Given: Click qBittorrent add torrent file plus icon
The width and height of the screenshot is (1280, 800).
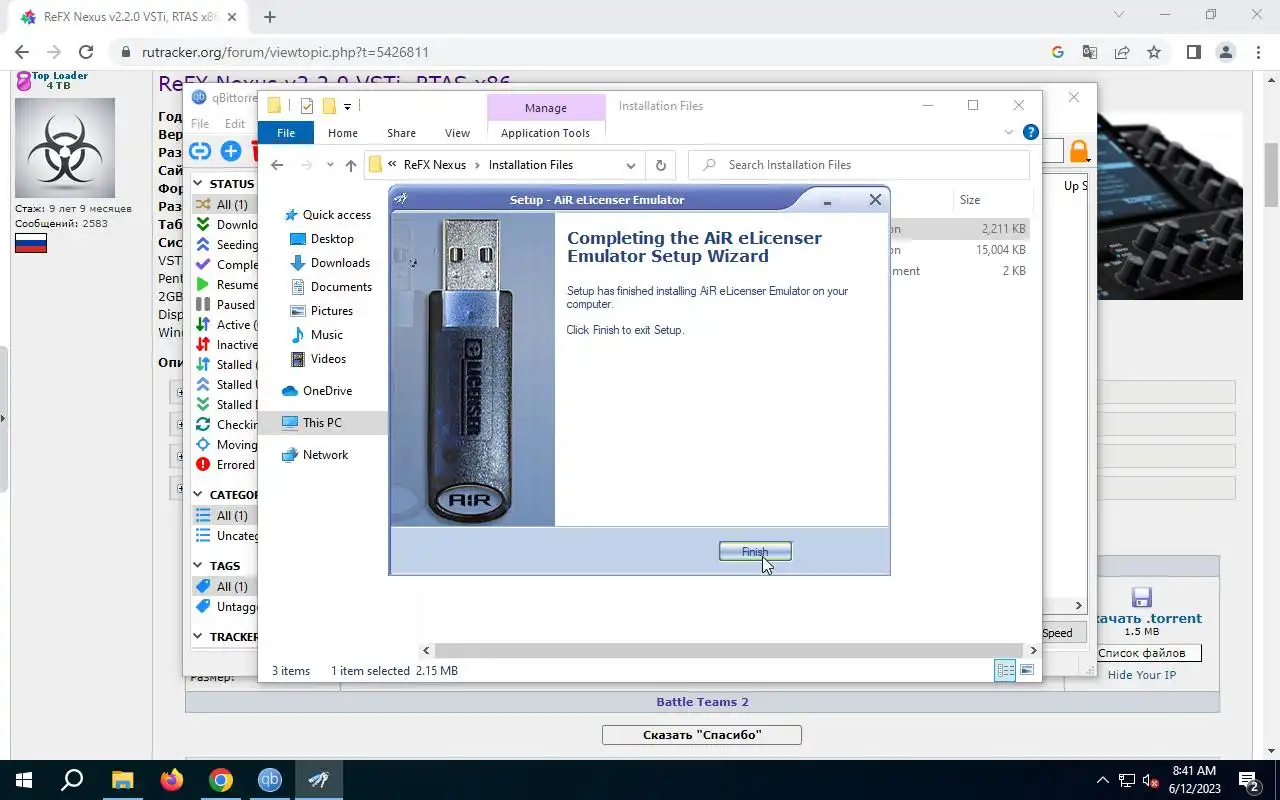Looking at the screenshot, I should coord(231,151).
